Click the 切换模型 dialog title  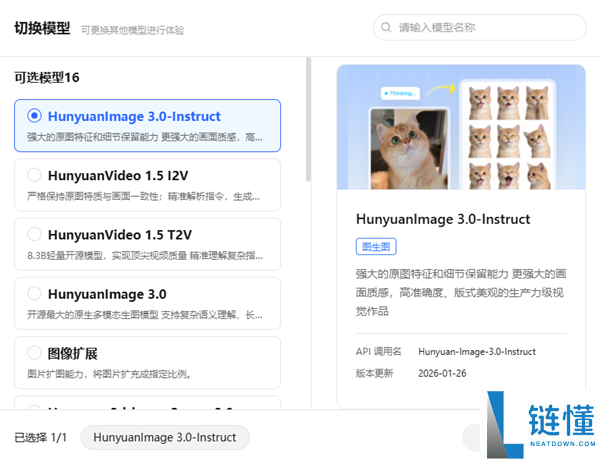tap(42, 28)
